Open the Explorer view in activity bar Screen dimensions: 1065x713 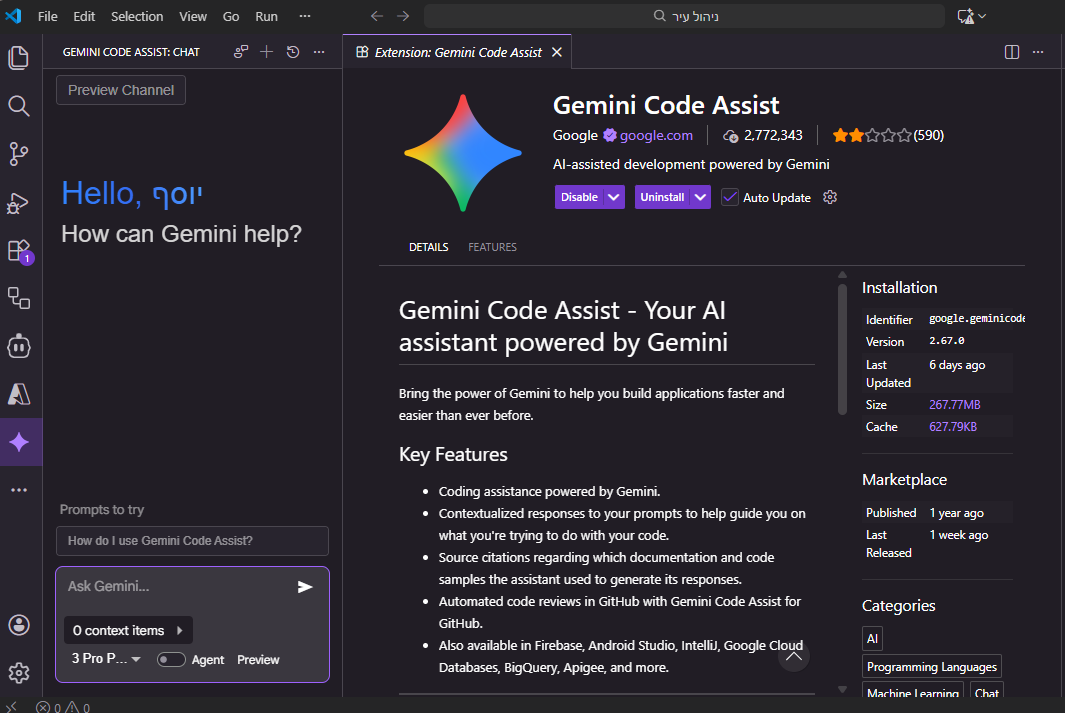tap(19, 58)
